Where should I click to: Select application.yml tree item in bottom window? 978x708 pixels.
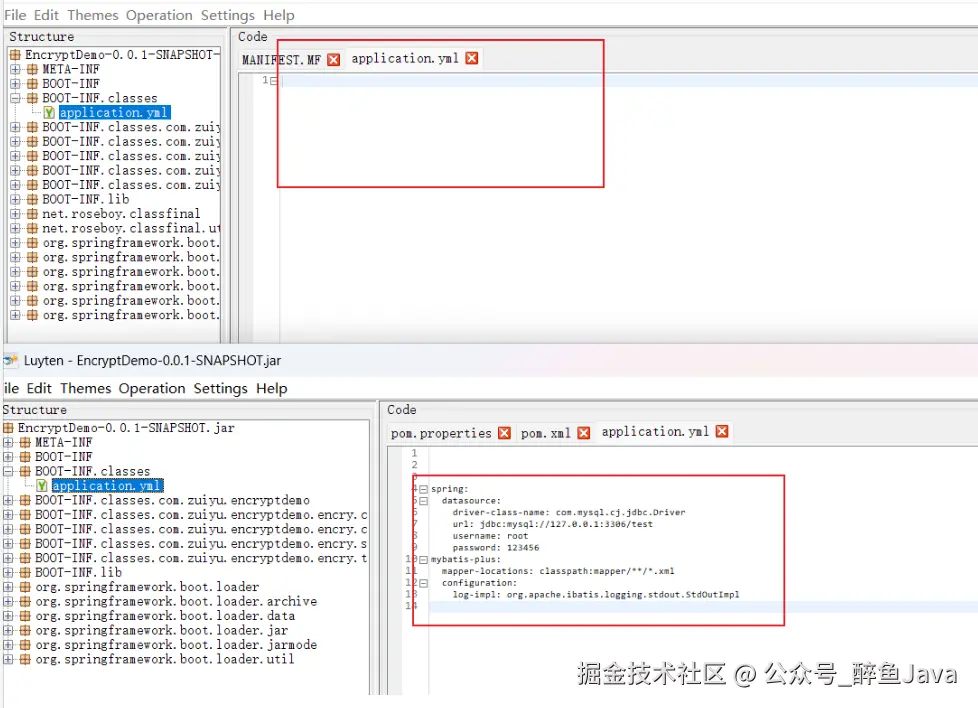[x=107, y=486]
